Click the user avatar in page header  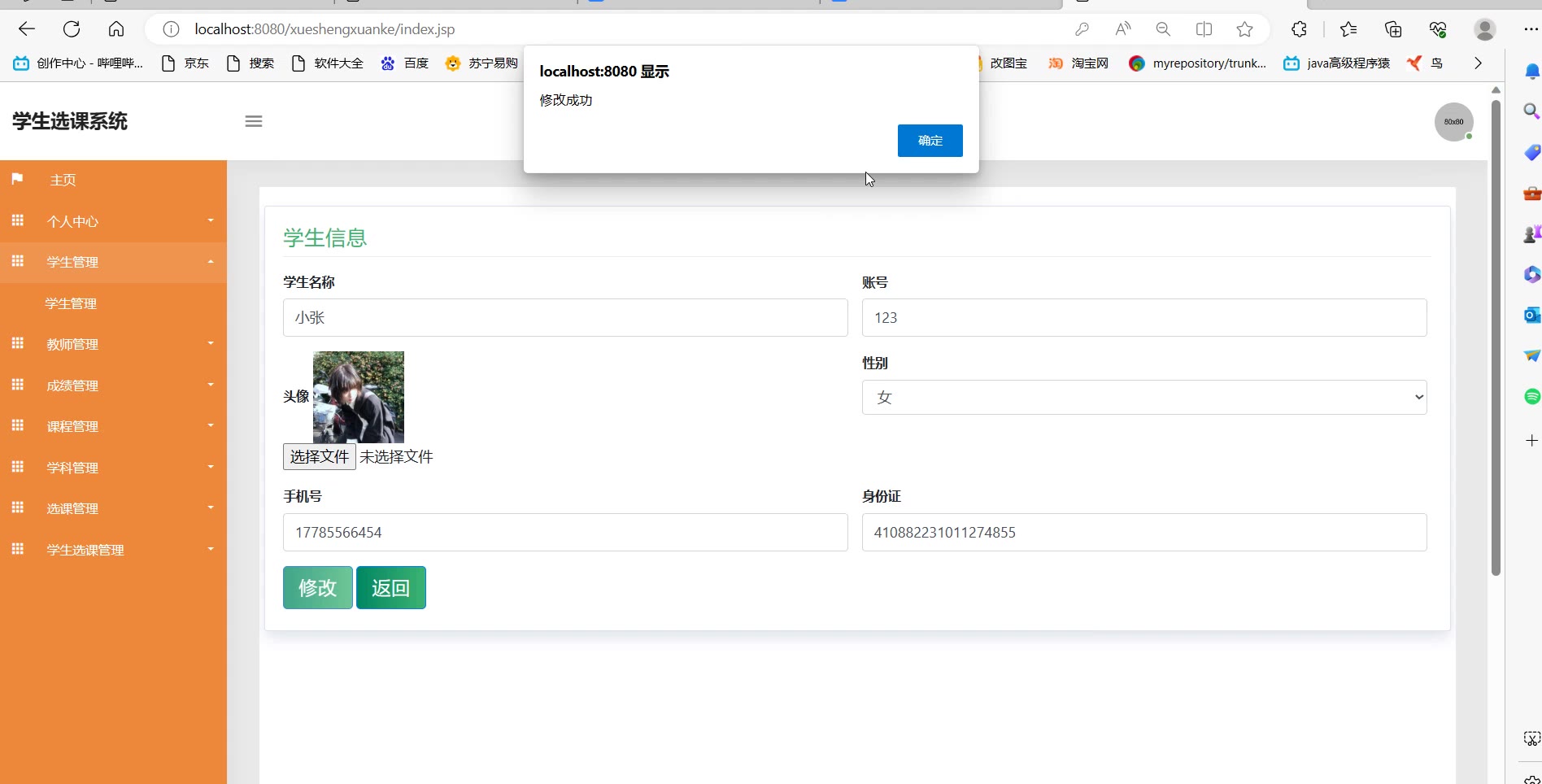(x=1454, y=122)
